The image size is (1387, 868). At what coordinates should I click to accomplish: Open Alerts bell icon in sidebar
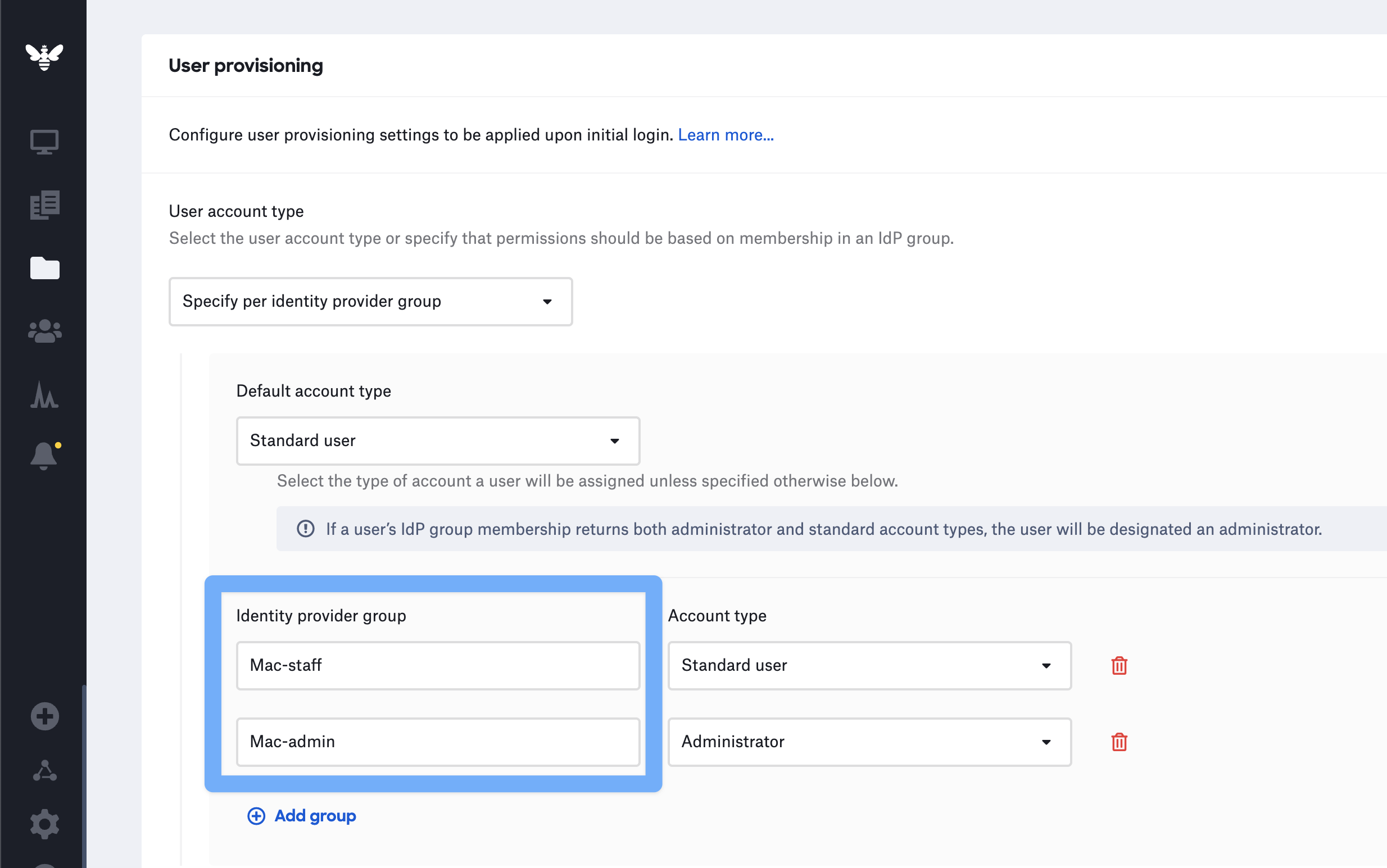(44, 456)
